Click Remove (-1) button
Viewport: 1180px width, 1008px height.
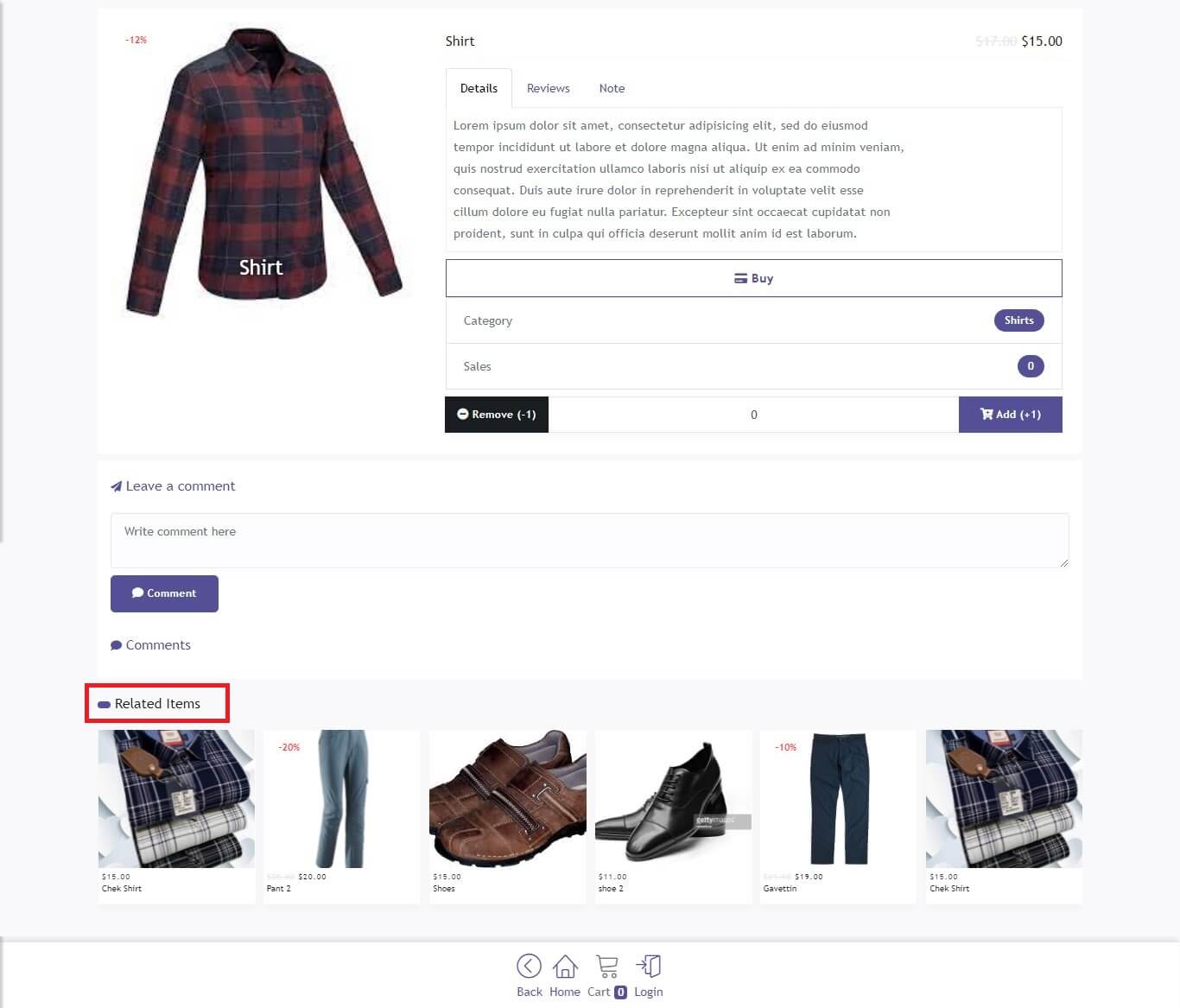pos(497,415)
